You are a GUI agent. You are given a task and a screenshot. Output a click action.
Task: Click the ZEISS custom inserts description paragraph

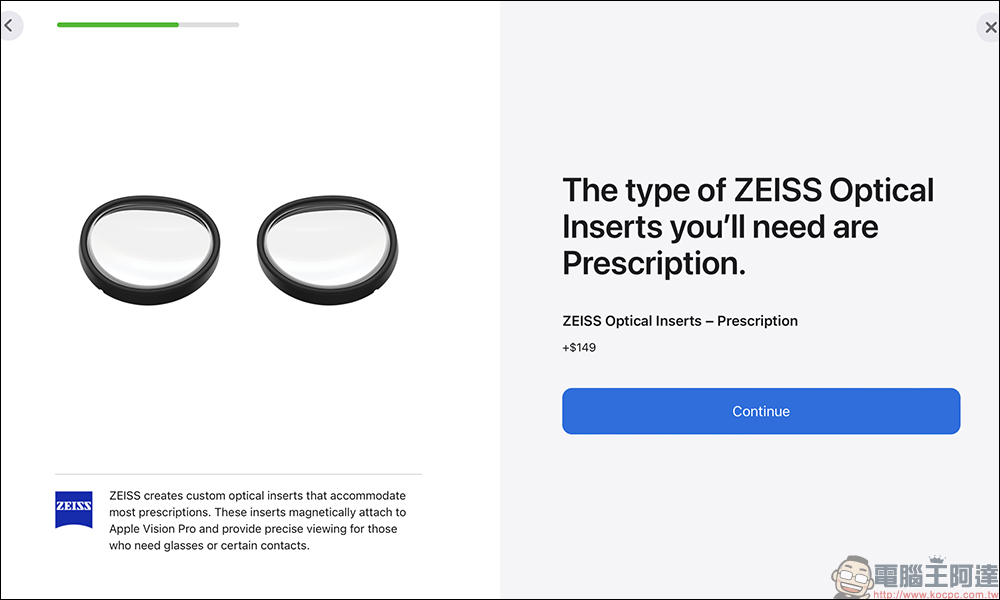click(258, 520)
